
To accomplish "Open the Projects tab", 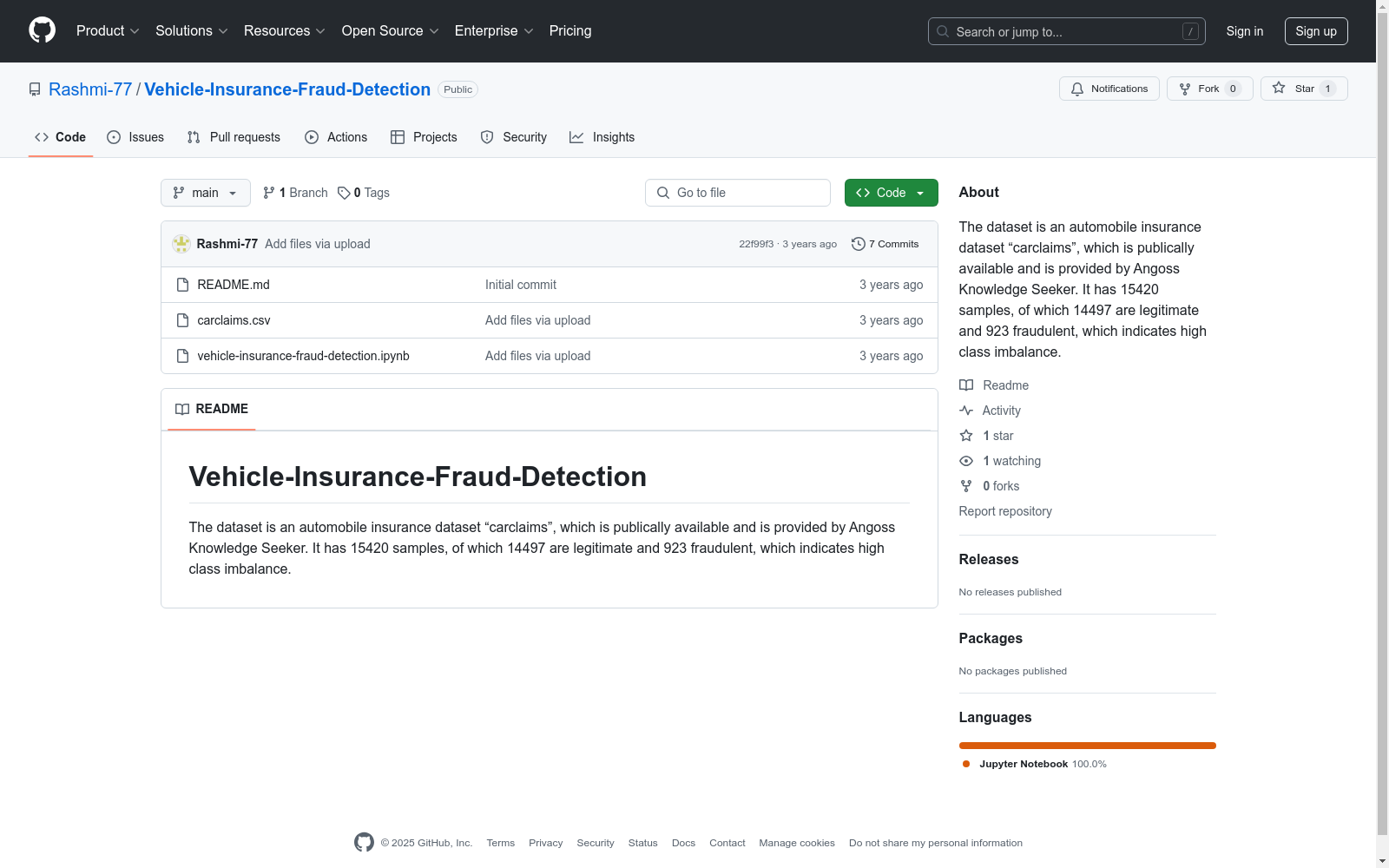I will coord(424,137).
